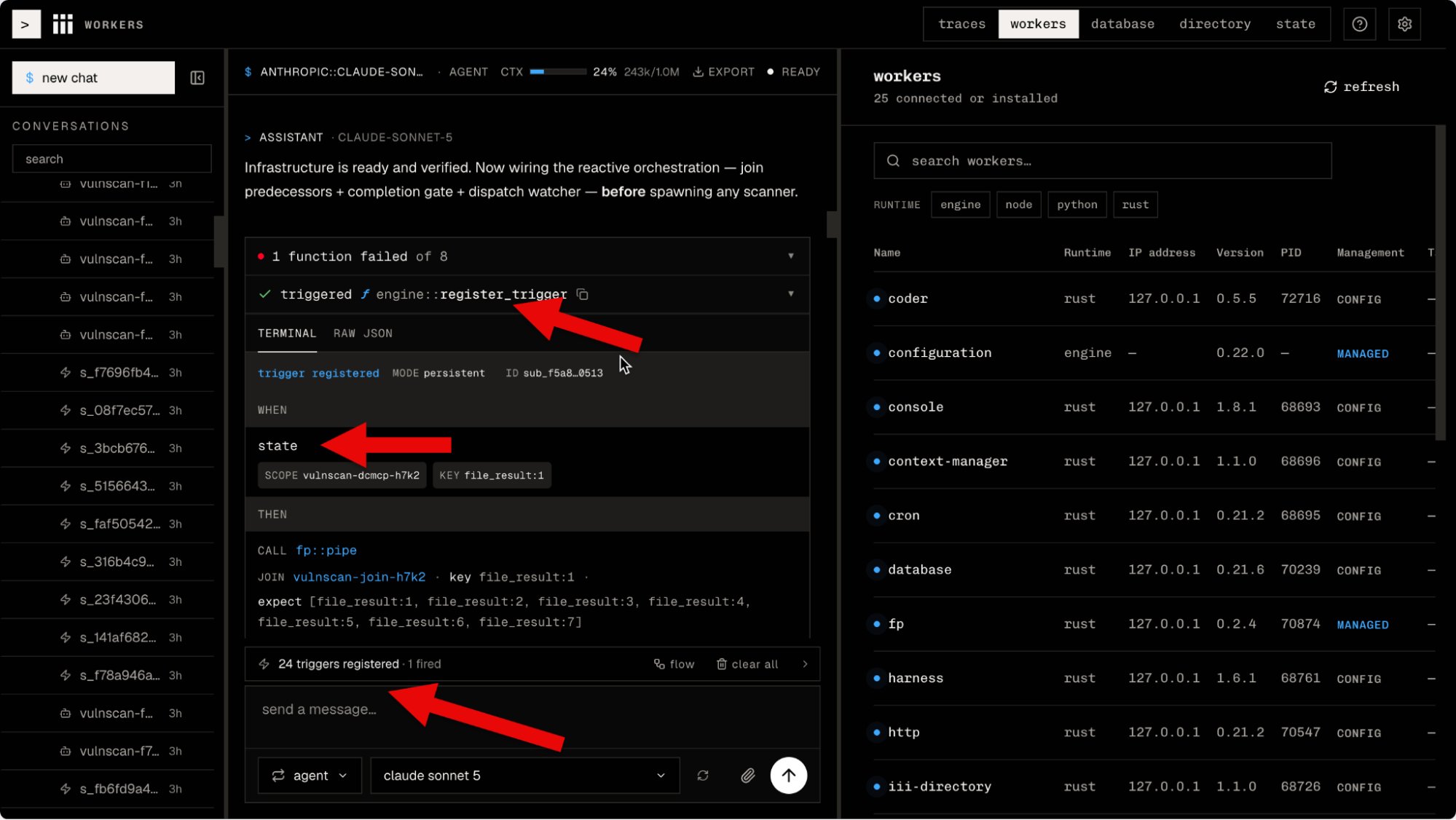Copy the engine::register_trigger function name
1456x820 pixels.
tap(583, 294)
